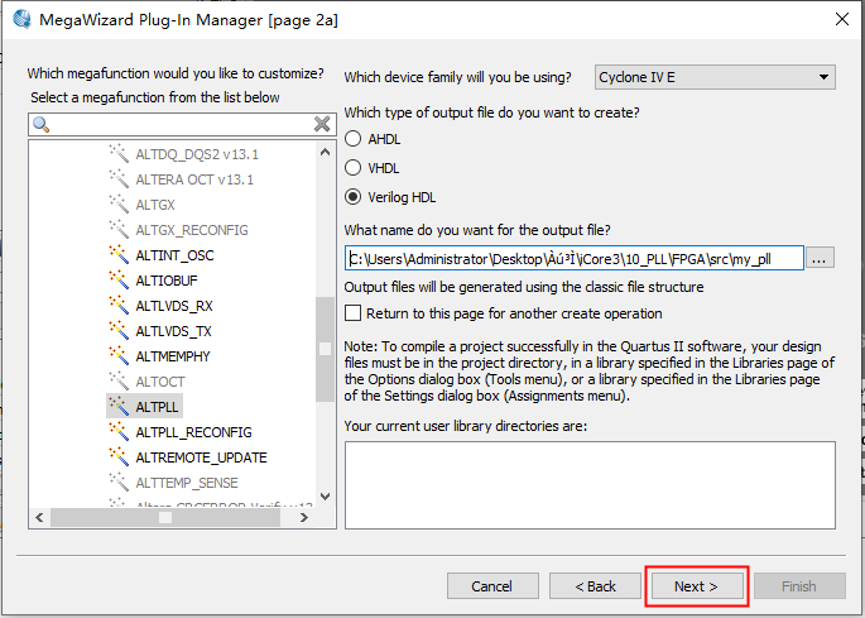Screen dimensions: 865x618
Task: Click the ALTMEMPHY wand icon
Action: click(119, 356)
